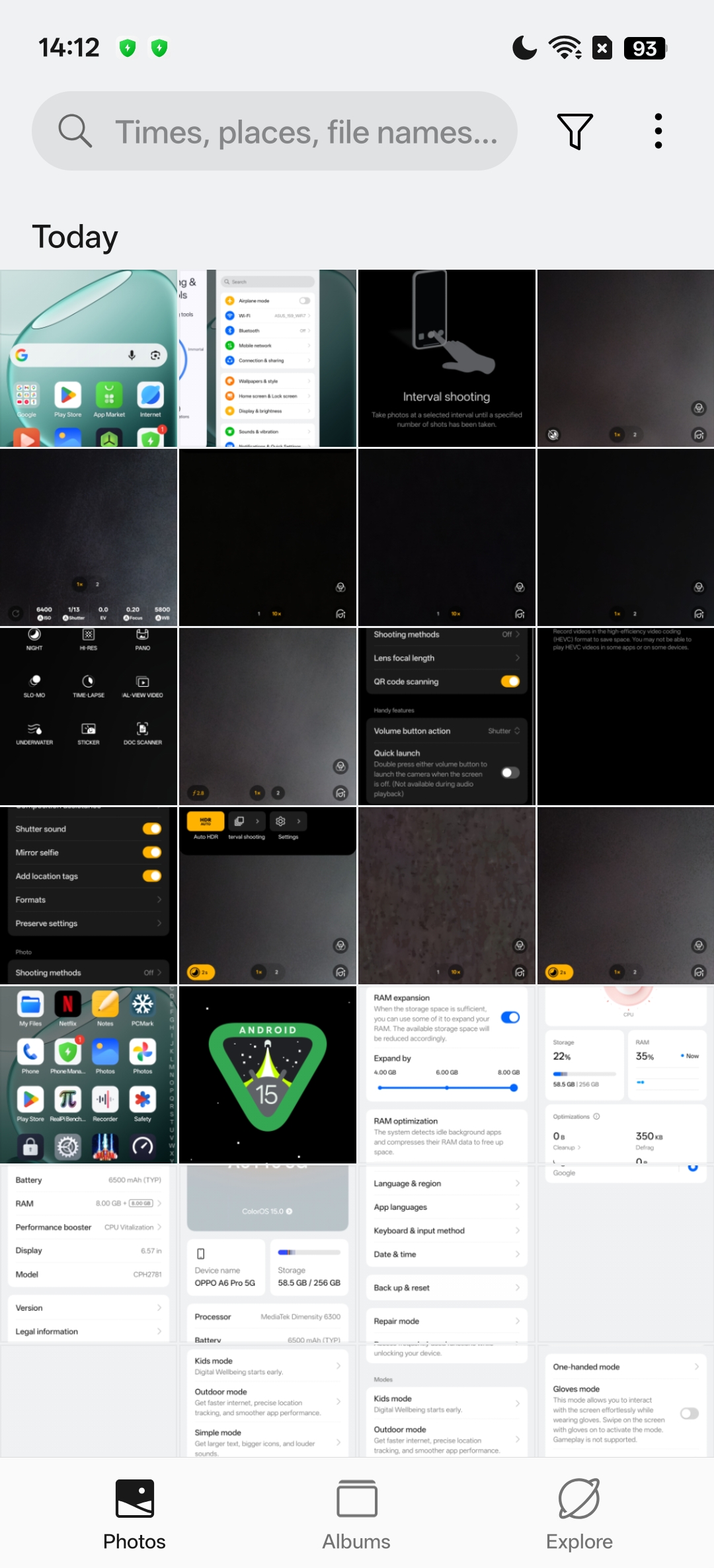Open the app drawer screenshot with Netflix
This screenshot has width=714, height=1568.
point(89,1074)
